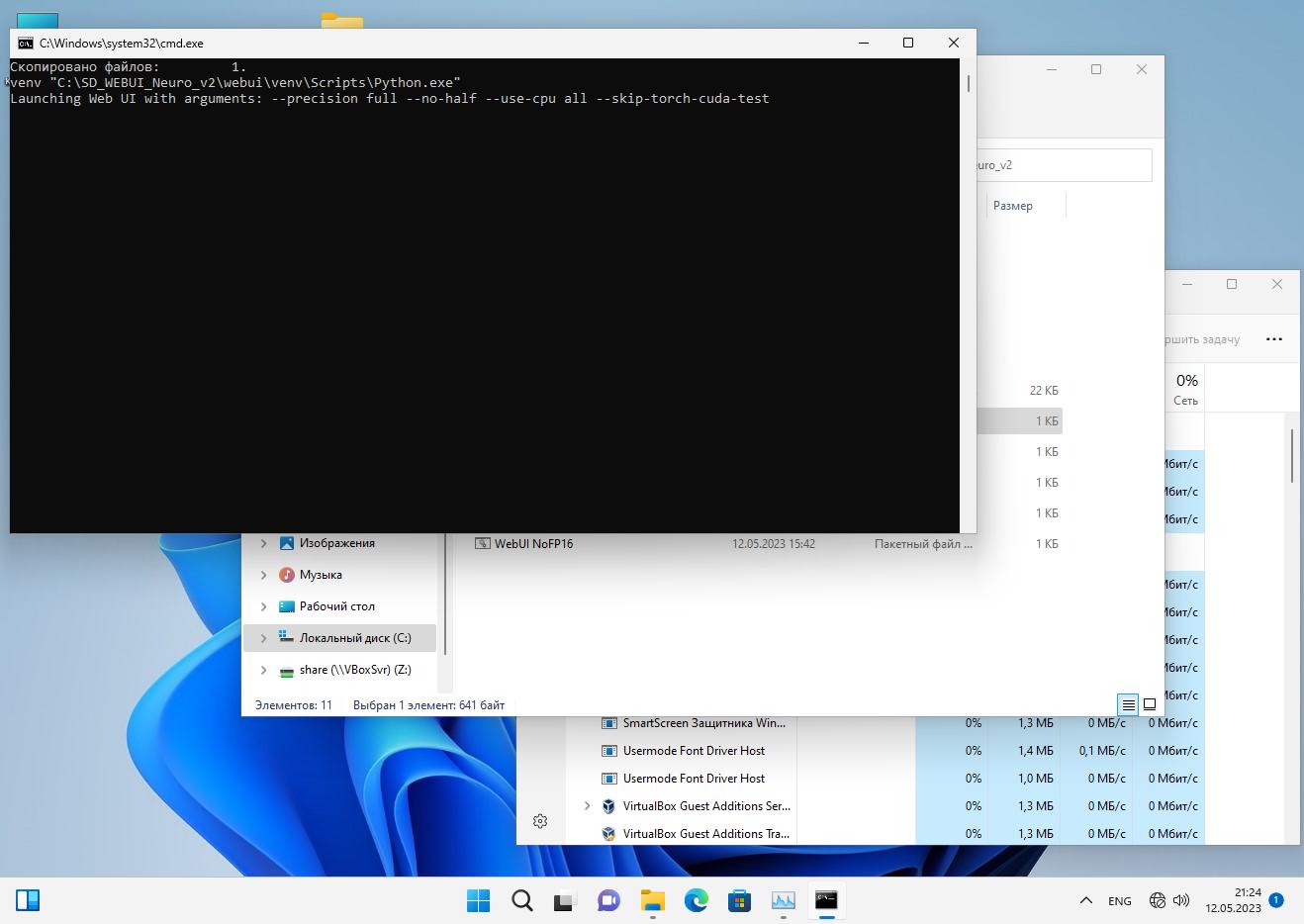1304x924 pixels.
Task: Click the File Explorer taskbar icon
Action: 652,900
